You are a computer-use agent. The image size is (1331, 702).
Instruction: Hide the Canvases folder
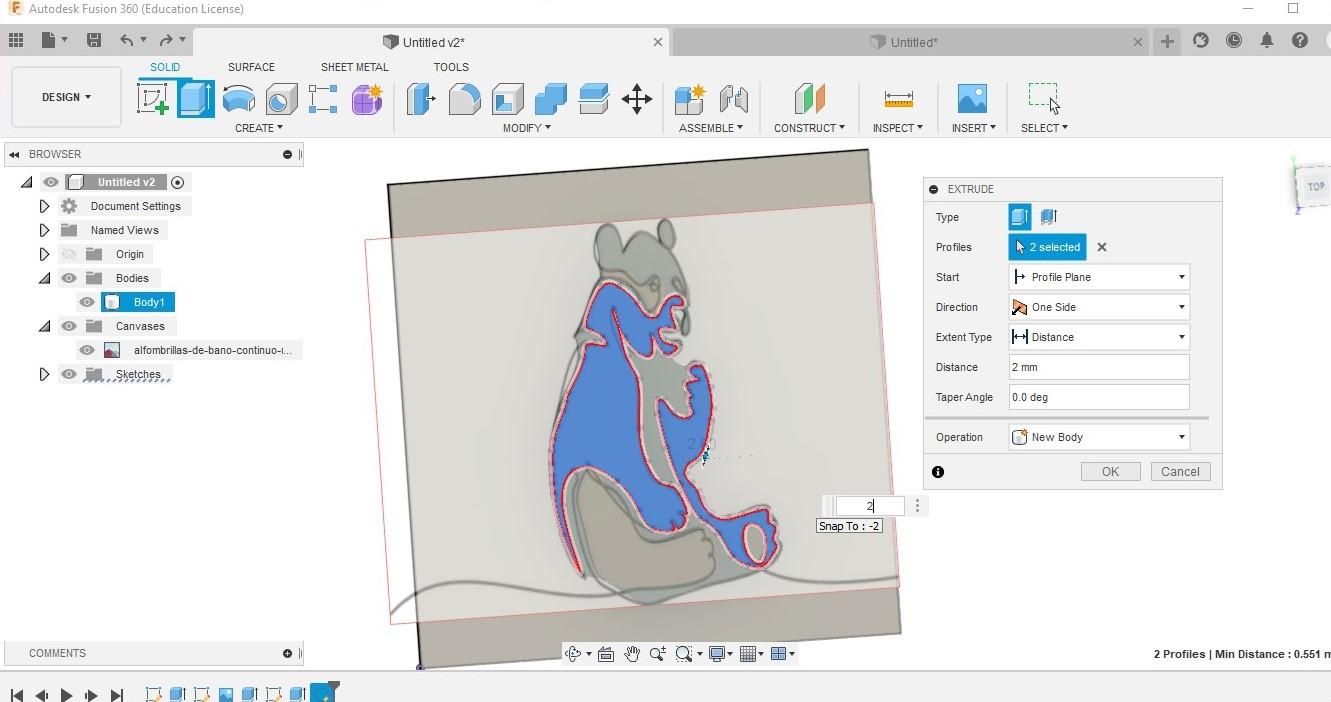pyautogui.click(x=68, y=326)
